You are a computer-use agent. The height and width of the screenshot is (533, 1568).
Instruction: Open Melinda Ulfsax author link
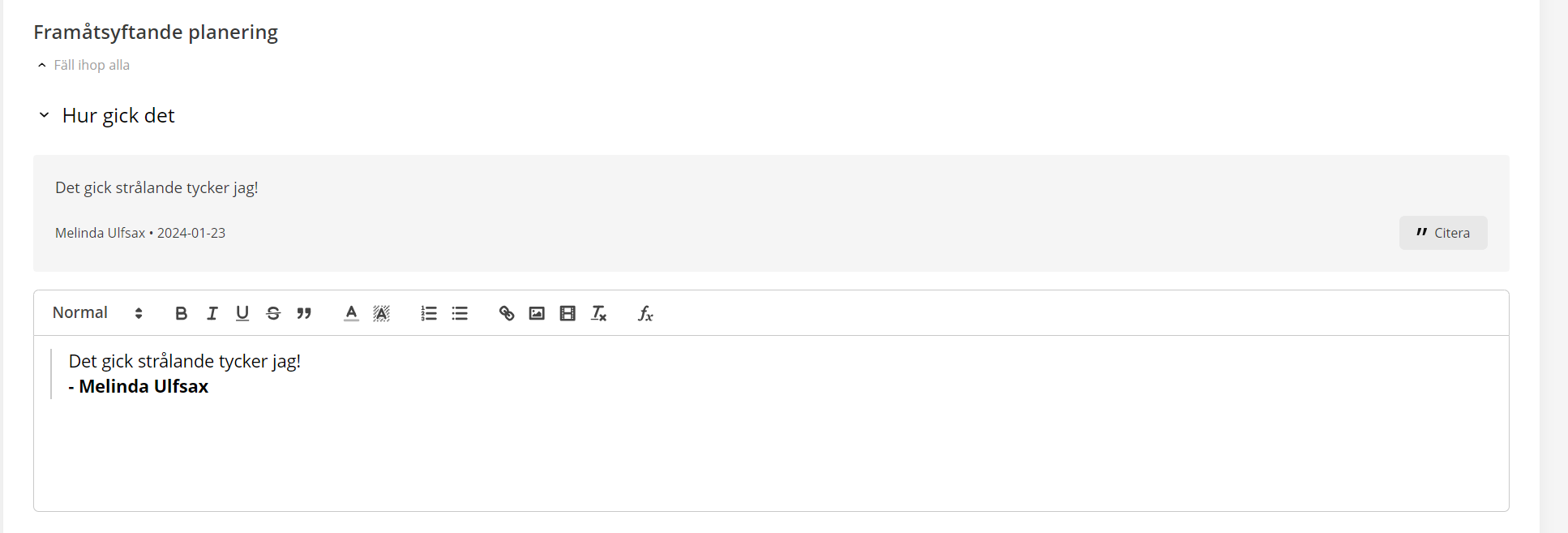[100, 233]
